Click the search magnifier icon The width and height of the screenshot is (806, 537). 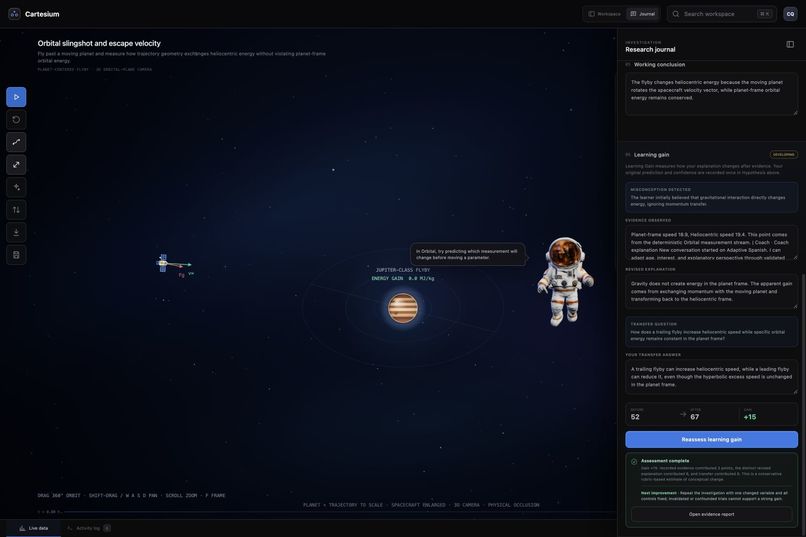[x=676, y=14]
